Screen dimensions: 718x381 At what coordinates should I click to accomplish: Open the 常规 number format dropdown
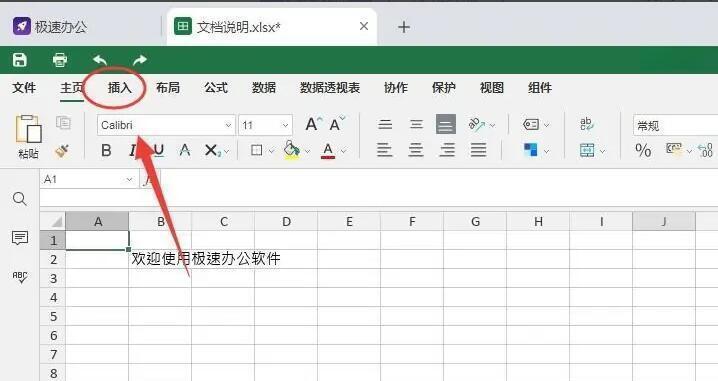675,125
